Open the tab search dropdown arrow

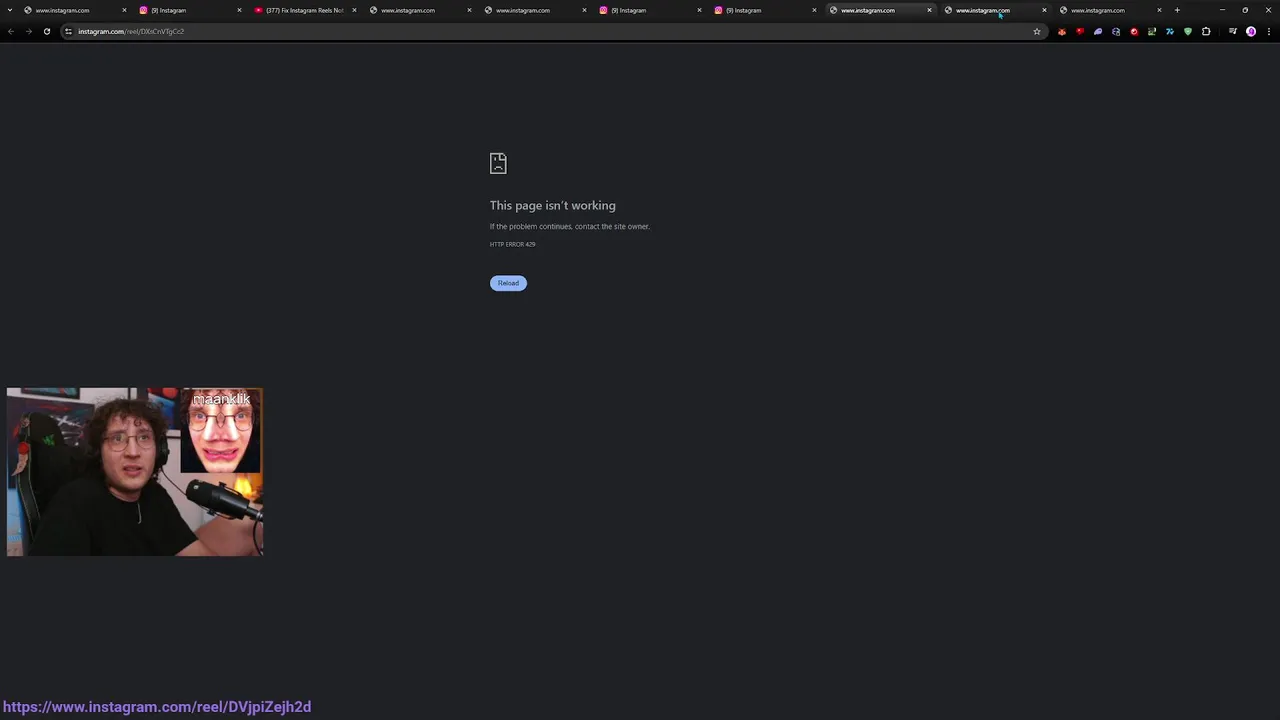point(11,10)
